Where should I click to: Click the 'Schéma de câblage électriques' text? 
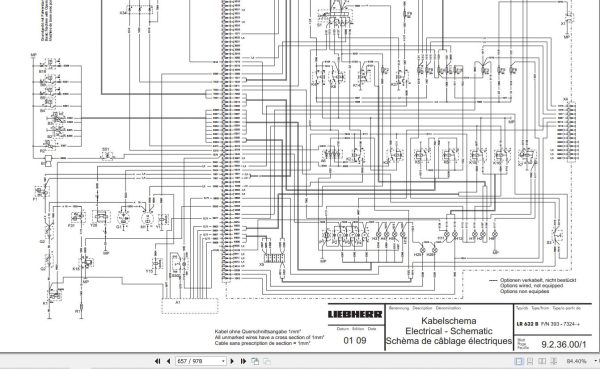click(448, 341)
